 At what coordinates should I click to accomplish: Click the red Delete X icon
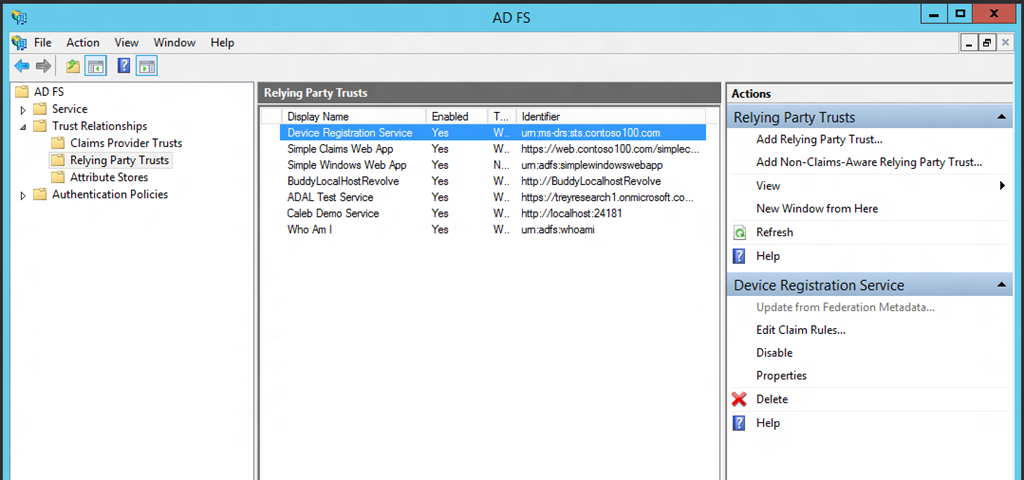pyautogui.click(x=739, y=399)
